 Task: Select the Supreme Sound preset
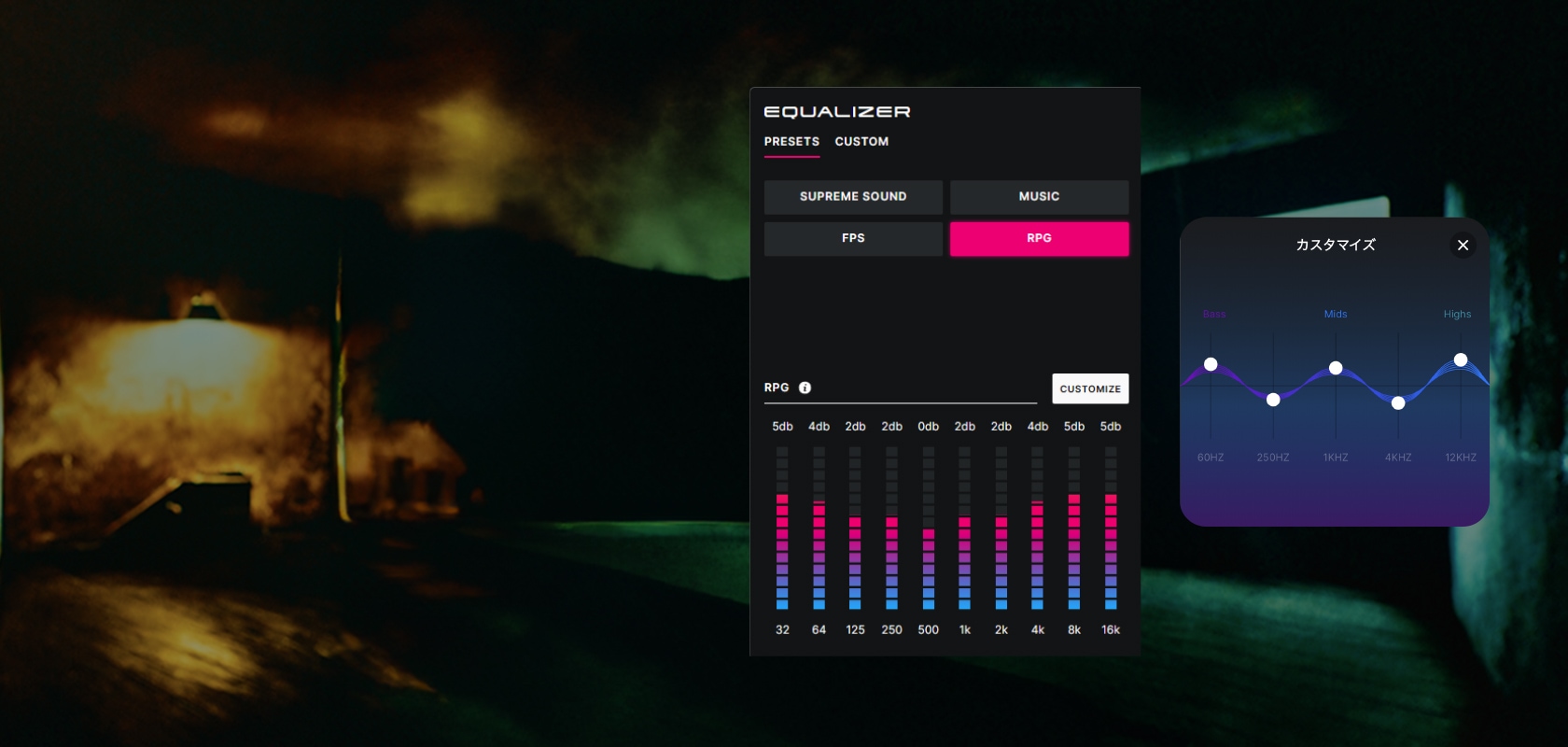tap(853, 197)
